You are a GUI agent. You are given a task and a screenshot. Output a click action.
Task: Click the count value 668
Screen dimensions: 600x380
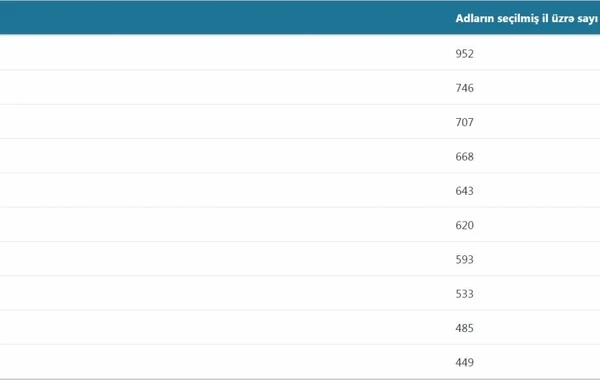tap(465, 157)
